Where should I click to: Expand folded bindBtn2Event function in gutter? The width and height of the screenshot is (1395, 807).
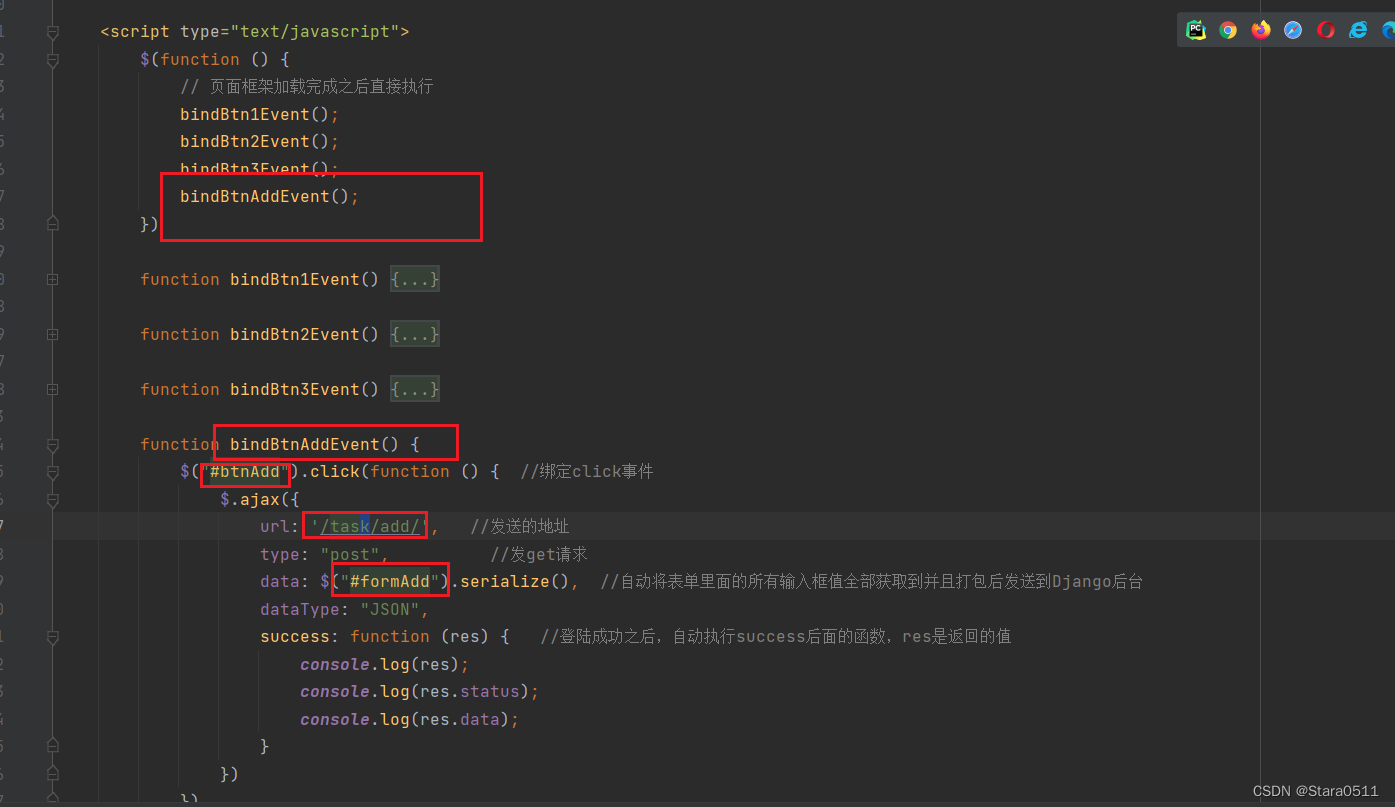53,335
